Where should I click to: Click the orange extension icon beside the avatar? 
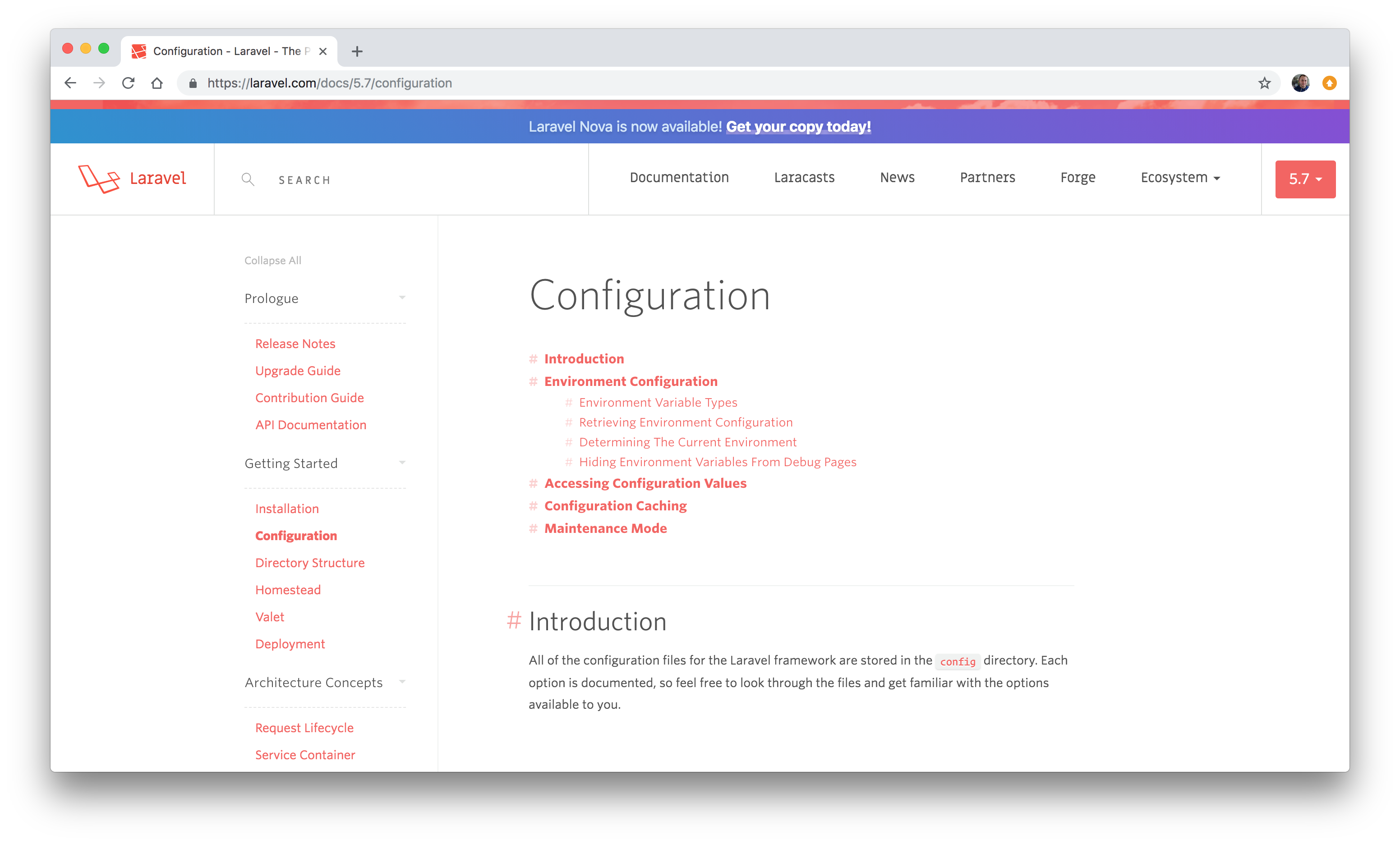point(1330,83)
